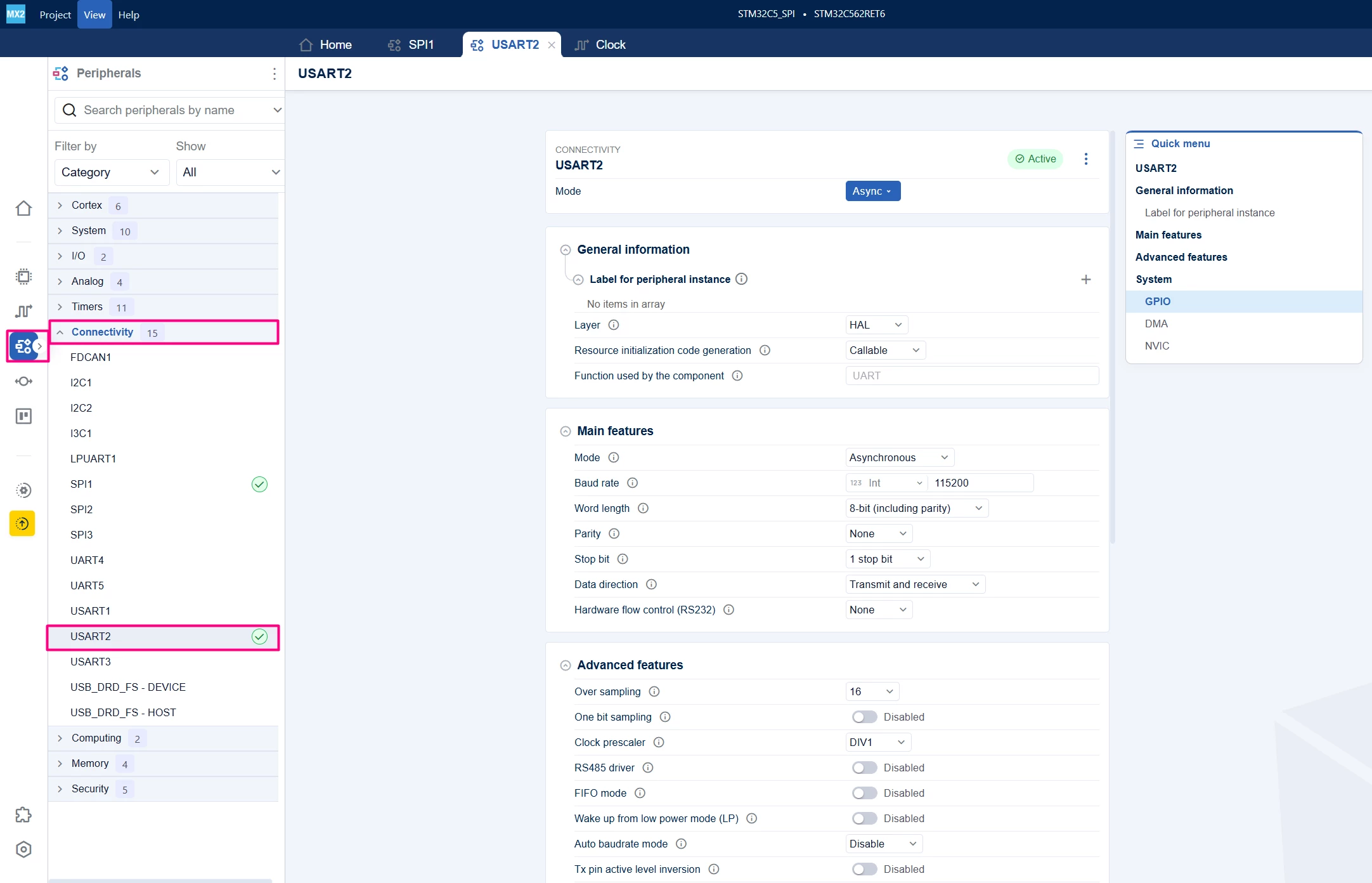Close the USART2 tab
The image size is (1372, 883).
tap(552, 45)
